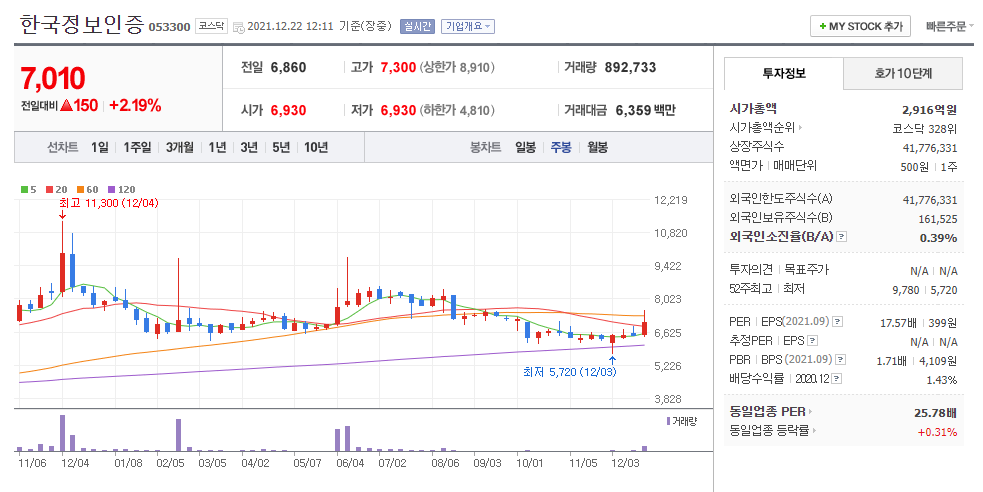983x492 pixels.
Task: Click help icon next to 추정PER EPS
Action: click(812, 341)
